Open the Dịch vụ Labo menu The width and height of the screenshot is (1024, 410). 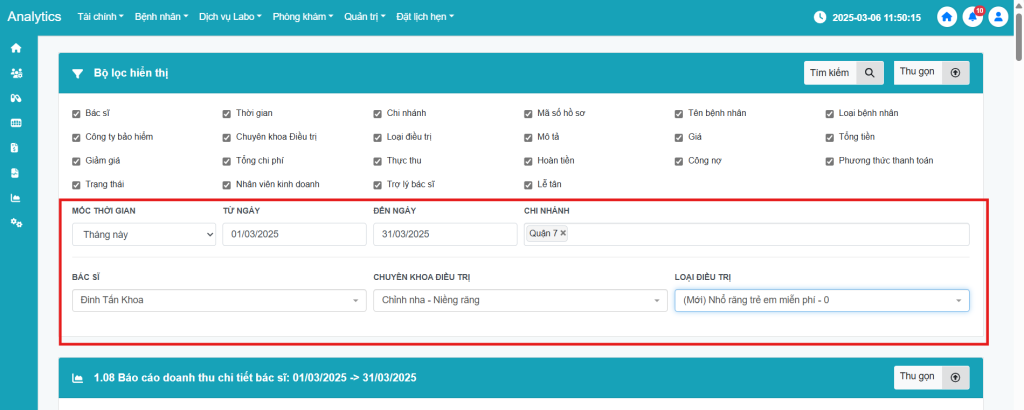(x=230, y=17)
